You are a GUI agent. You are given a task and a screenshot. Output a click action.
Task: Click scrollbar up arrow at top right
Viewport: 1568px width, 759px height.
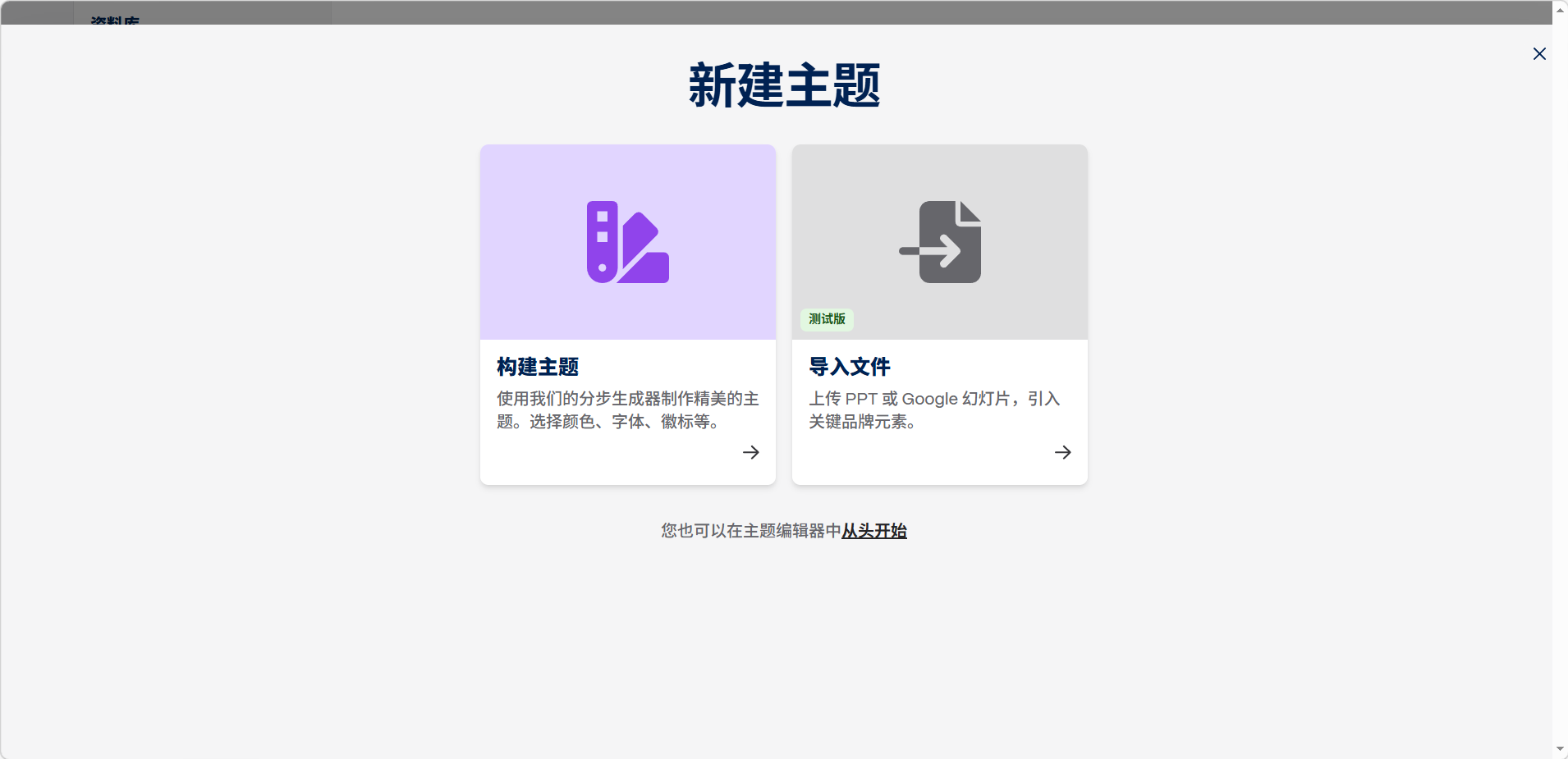[x=1560, y=10]
